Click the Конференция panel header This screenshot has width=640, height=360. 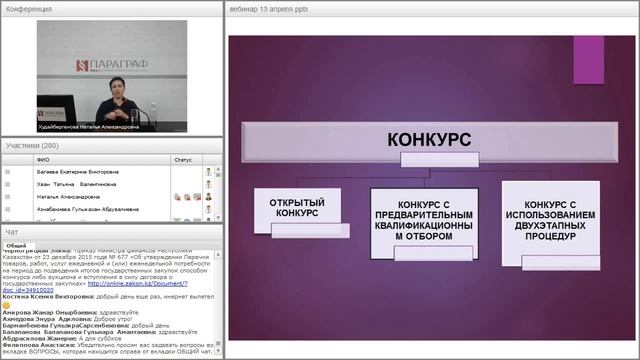[x=112, y=9]
